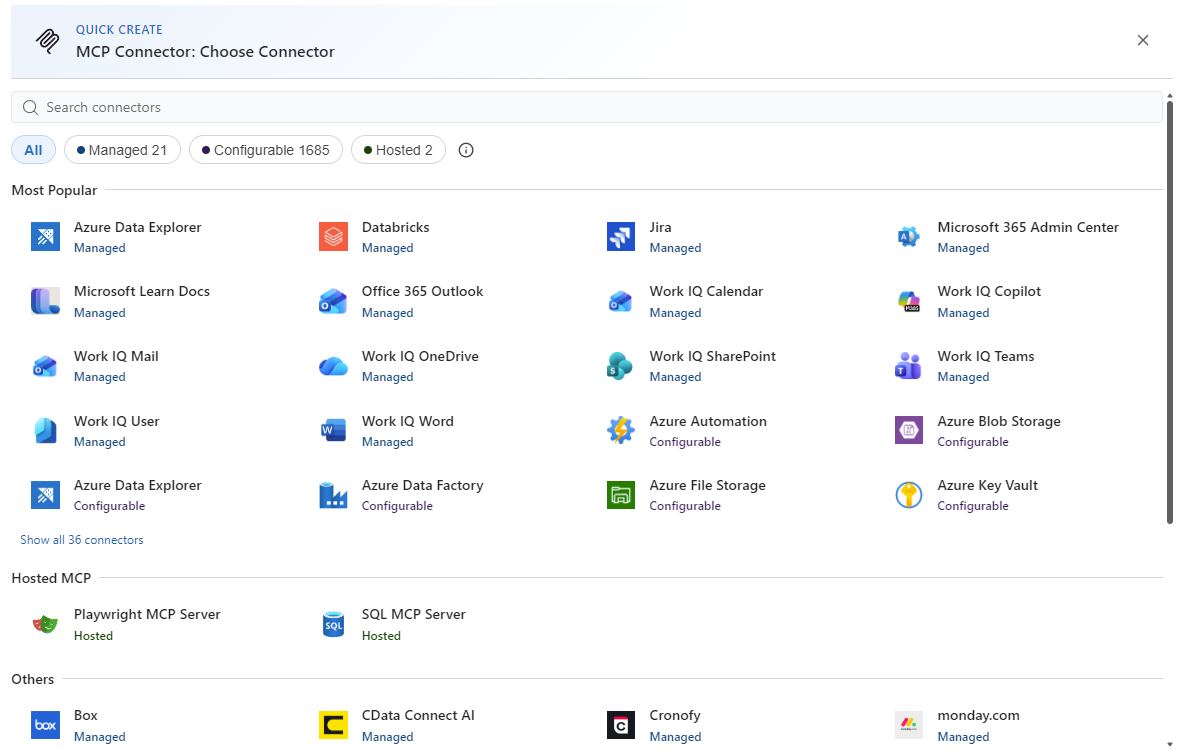Screen dimensions: 1180x750
Task: Select Work IQ Word label
Action: point(407,421)
